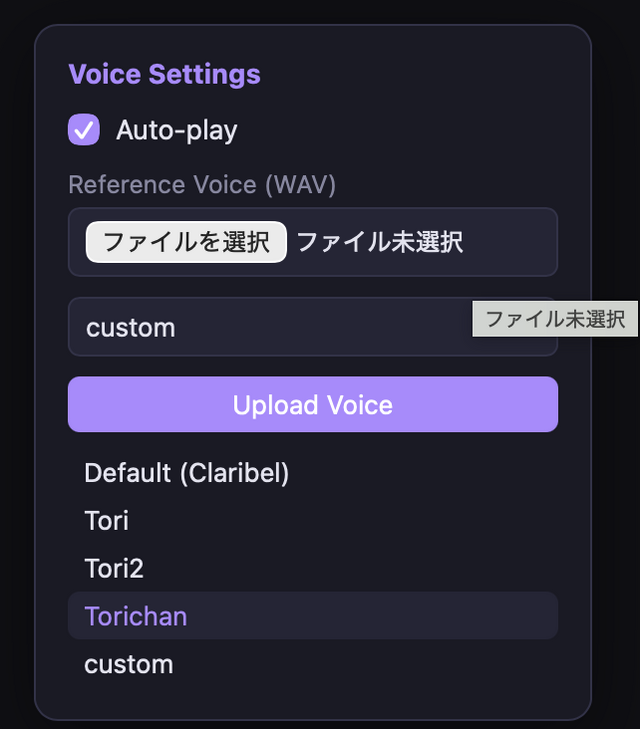Click "(Claribel)" in the first voice entry
Screen dimensions: 640x729
point(234,473)
